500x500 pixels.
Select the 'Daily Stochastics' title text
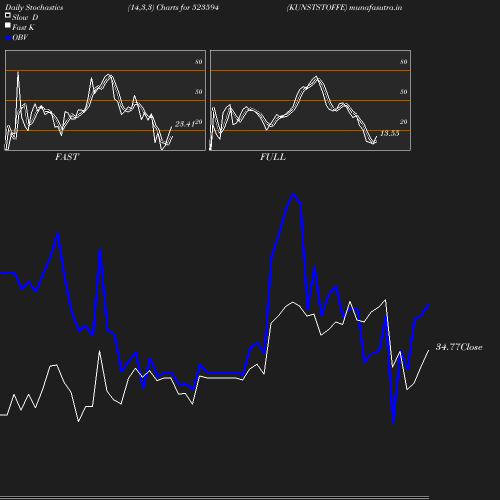coord(34,8)
